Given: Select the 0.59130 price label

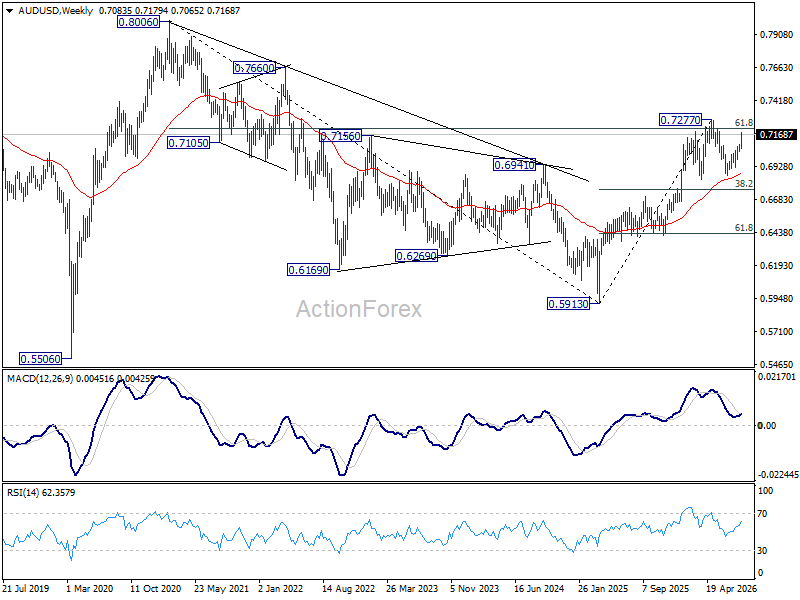Looking at the screenshot, I should tap(568, 304).
